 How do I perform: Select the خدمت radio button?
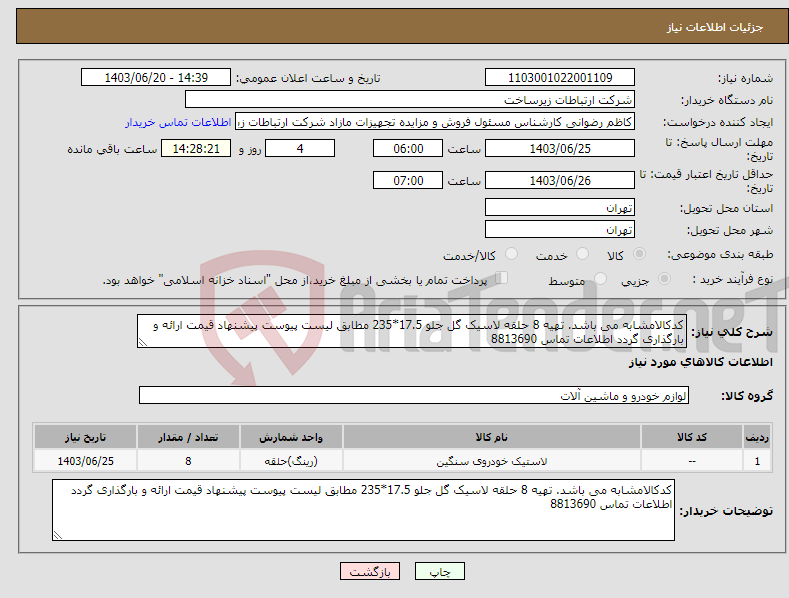pyautogui.click(x=582, y=254)
